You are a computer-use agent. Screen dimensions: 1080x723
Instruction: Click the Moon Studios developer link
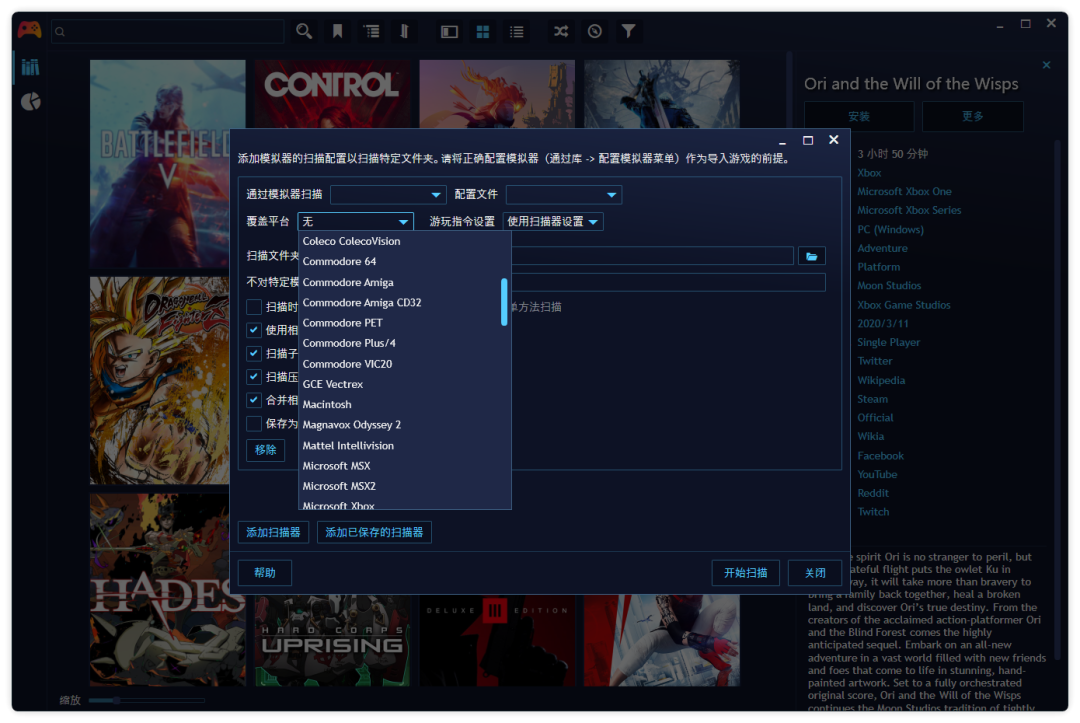pos(889,286)
